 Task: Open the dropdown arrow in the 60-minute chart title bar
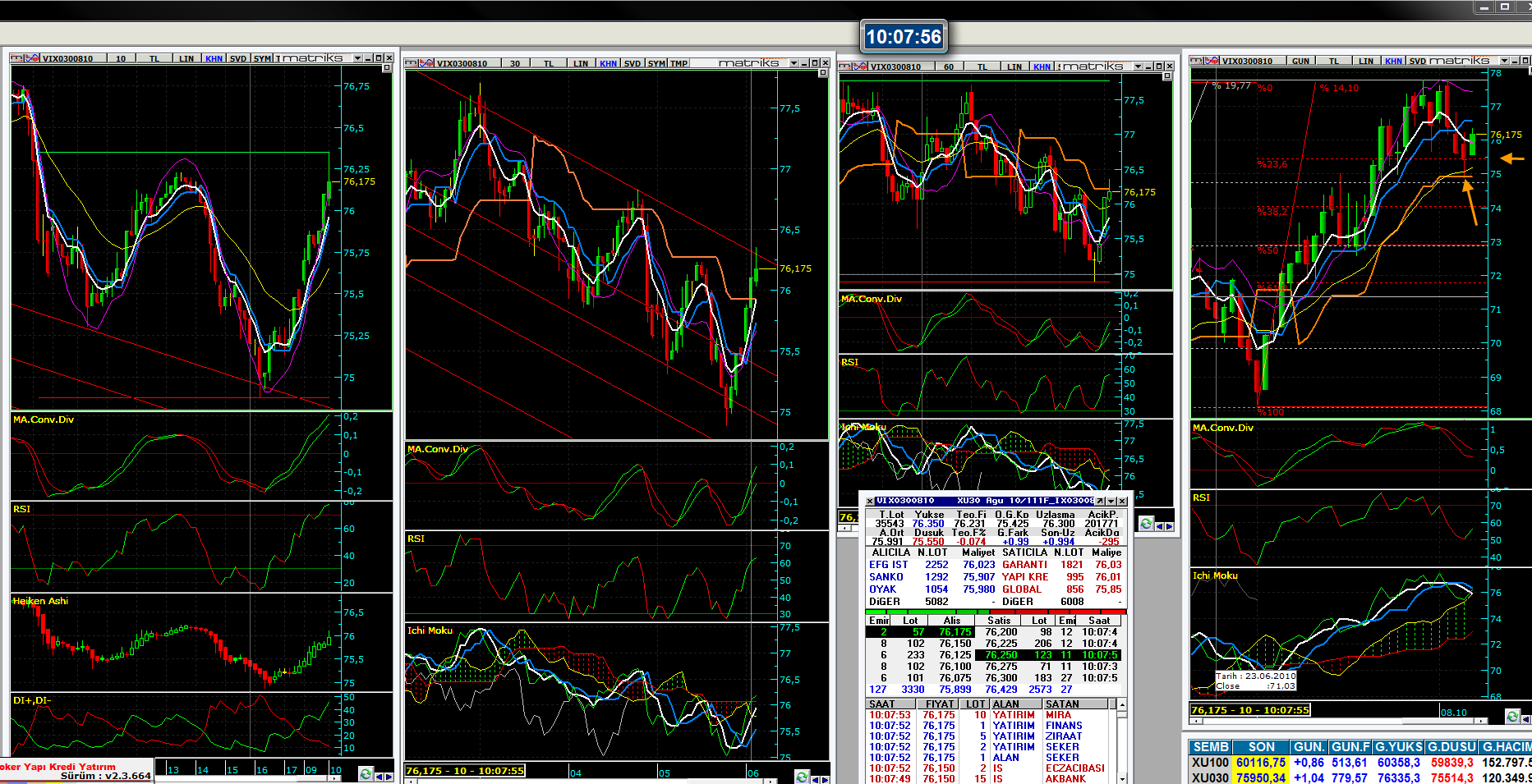tap(1138, 66)
